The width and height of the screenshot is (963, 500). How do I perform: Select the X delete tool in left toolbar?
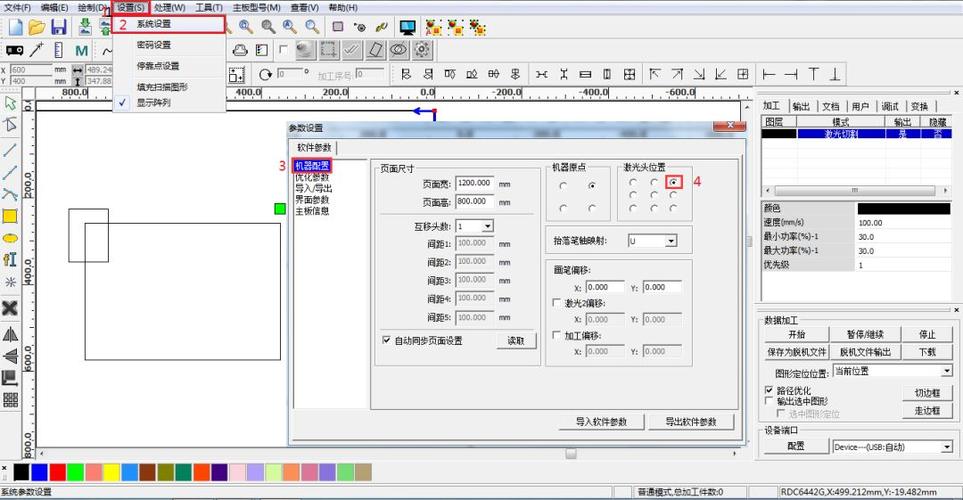pos(10,308)
